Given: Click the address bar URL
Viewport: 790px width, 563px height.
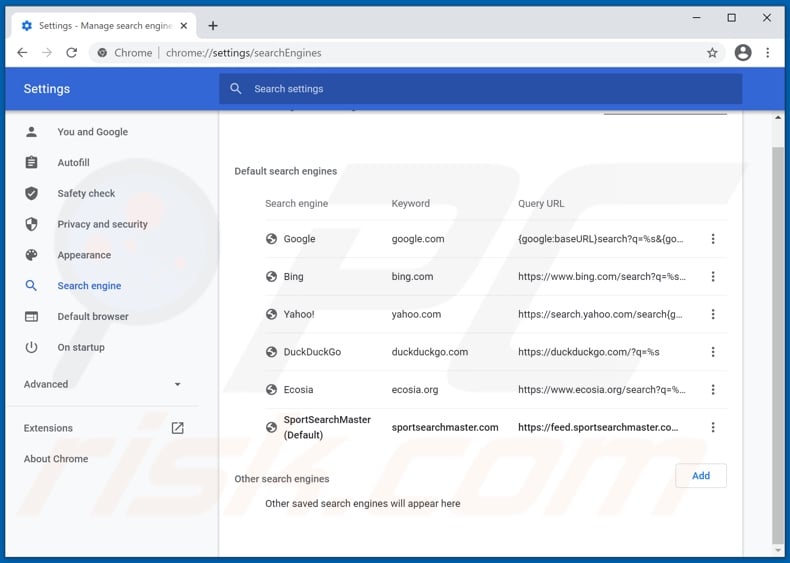Looking at the screenshot, I should (244, 53).
